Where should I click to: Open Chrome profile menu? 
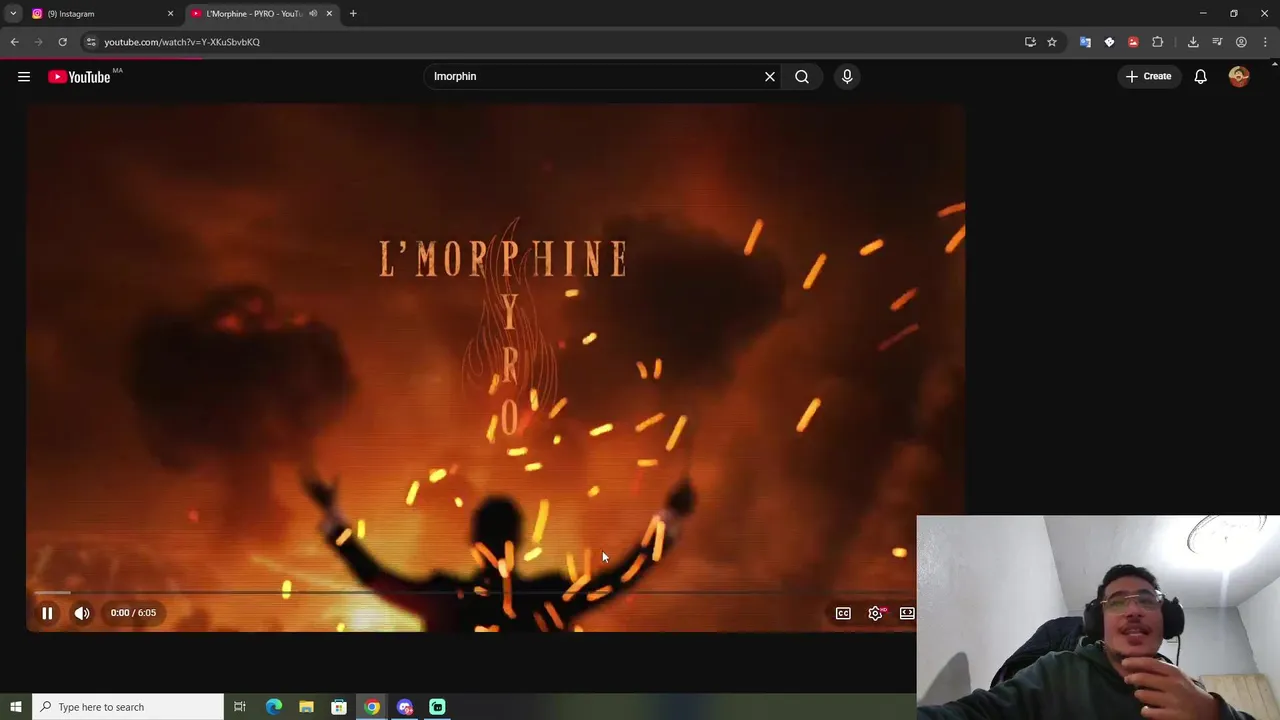click(x=1241, y=42)
